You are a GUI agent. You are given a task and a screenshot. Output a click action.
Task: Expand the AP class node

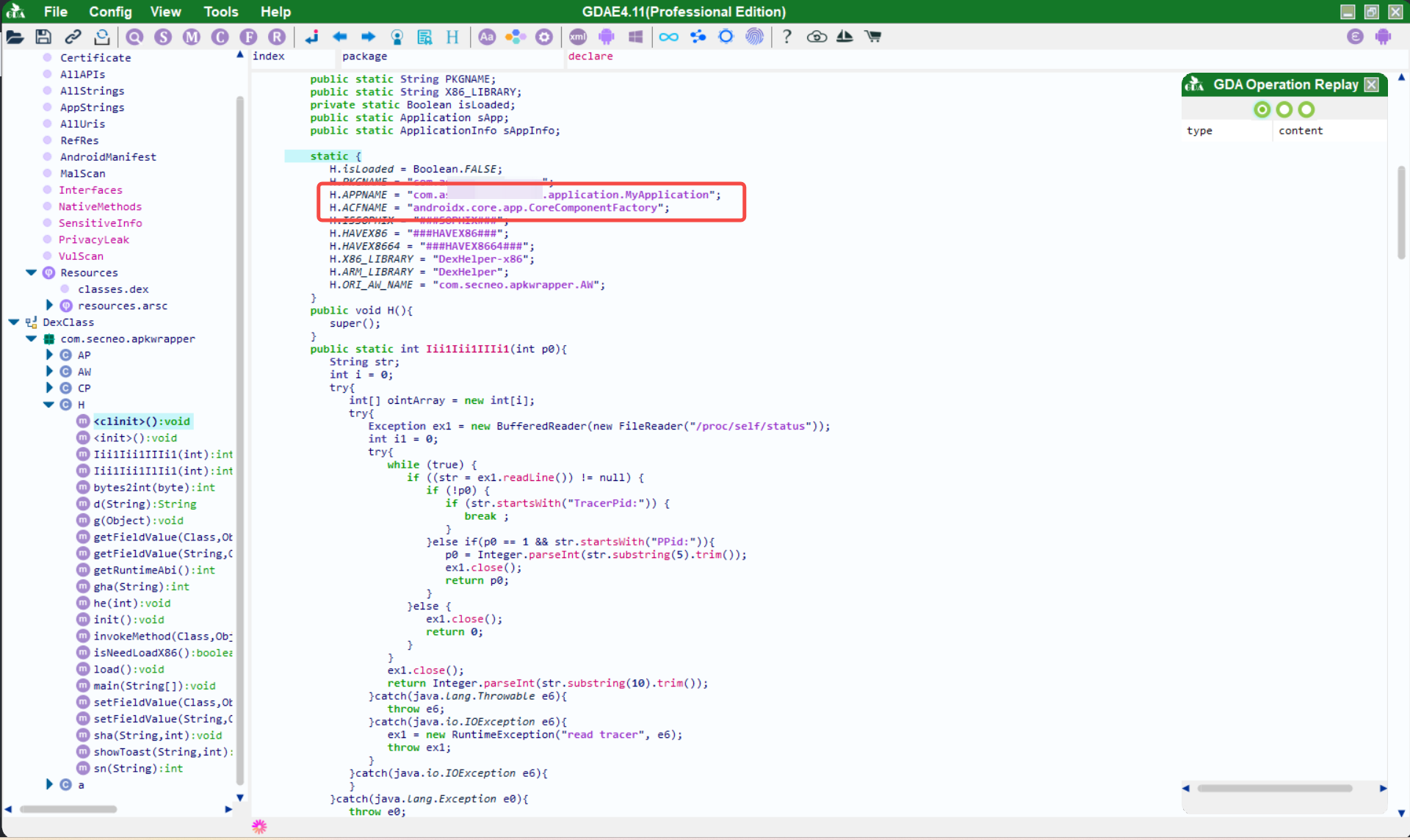click(49, 355)
